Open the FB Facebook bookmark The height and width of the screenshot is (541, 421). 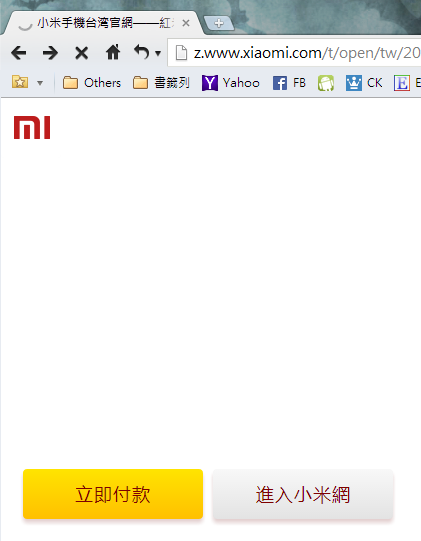[289, 83]
